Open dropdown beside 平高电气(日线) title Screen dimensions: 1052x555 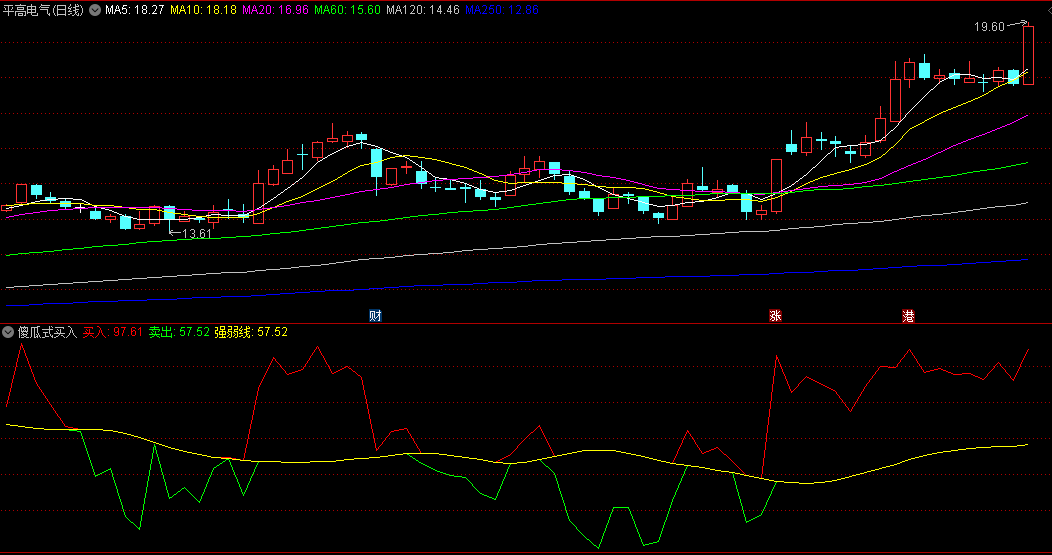(95, 10)
